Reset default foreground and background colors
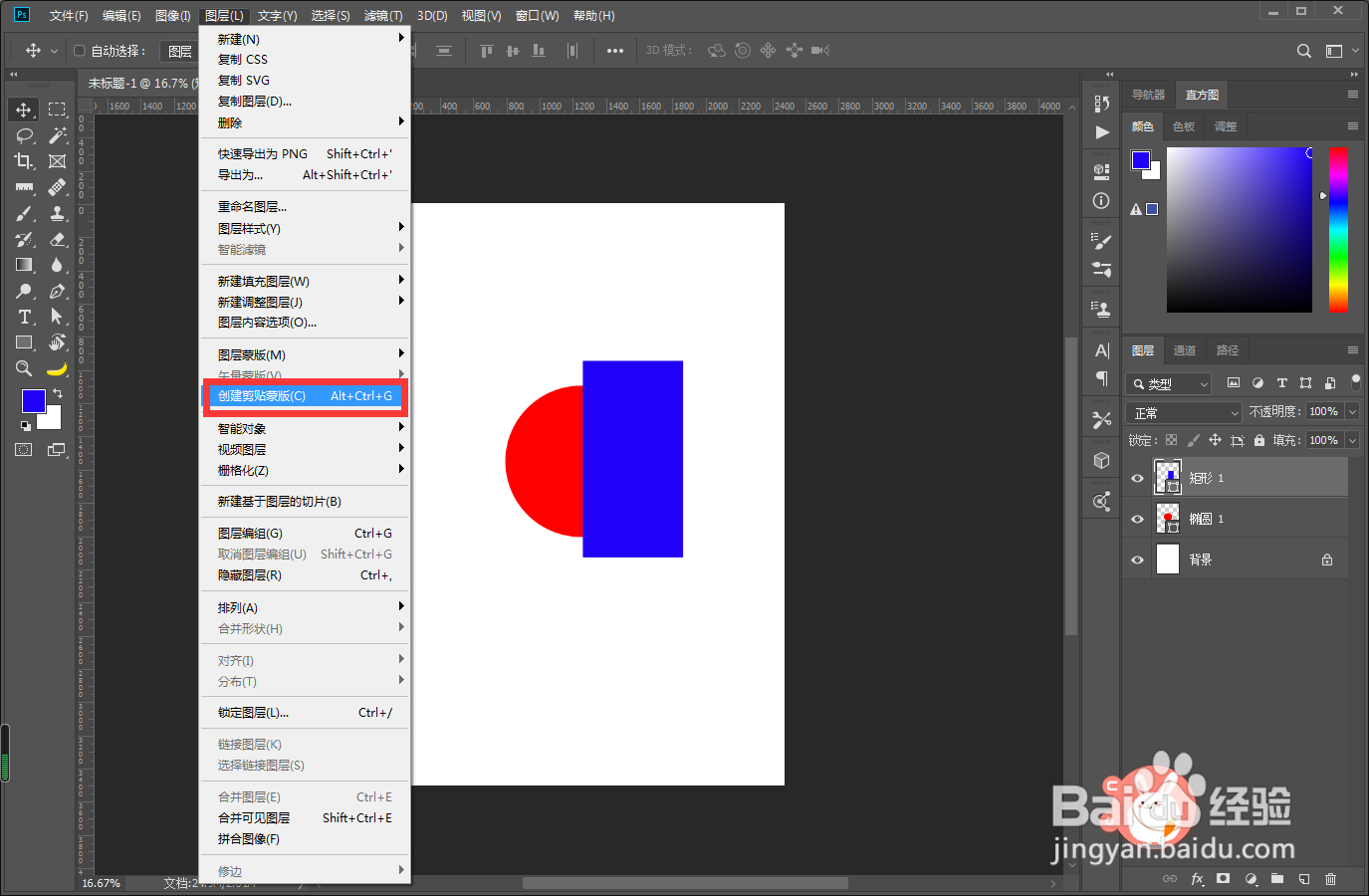Image resolution: width=1369 pixels, height=896 pixels. 25,426
